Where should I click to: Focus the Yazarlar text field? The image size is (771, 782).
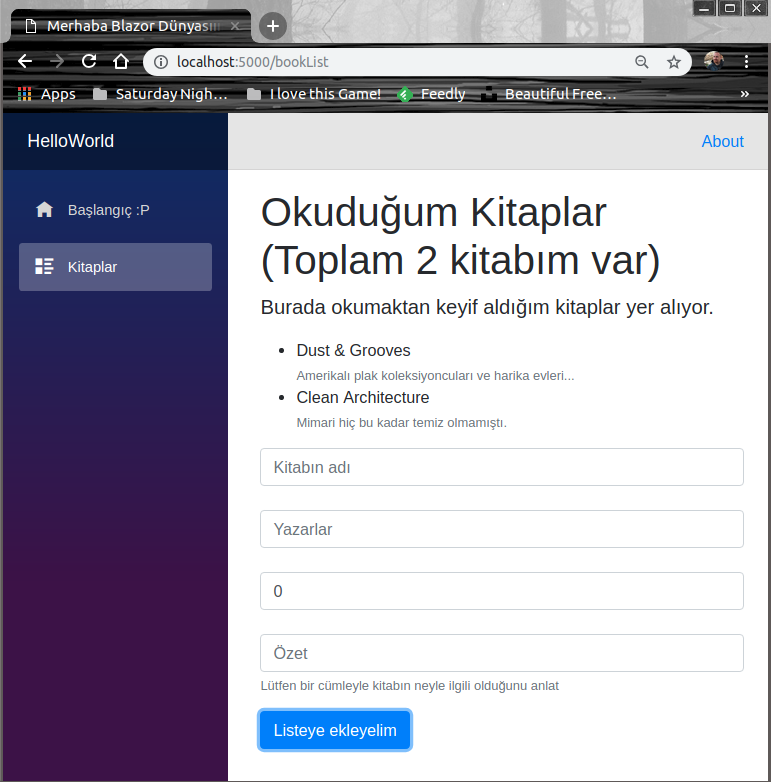(x=501, y=529)
